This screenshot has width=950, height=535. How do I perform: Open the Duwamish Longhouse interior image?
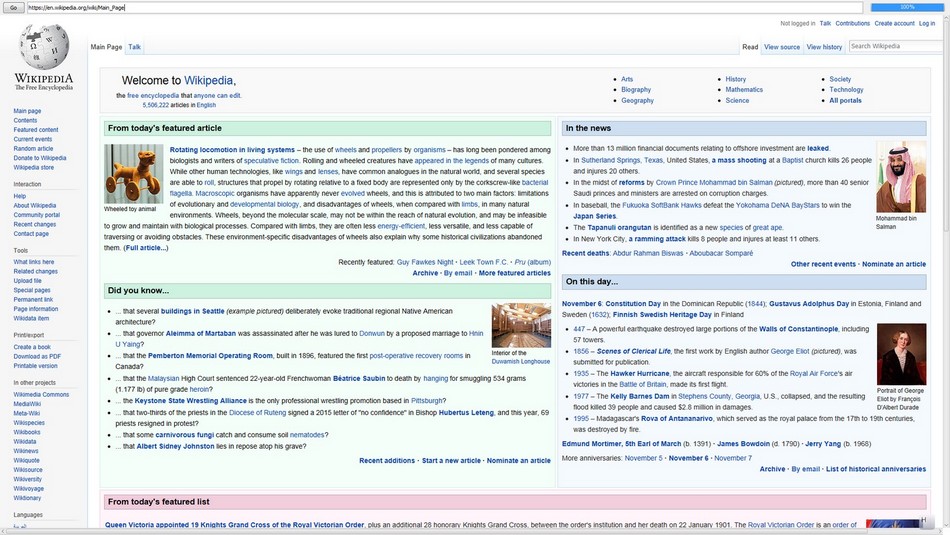coord(521,325)
